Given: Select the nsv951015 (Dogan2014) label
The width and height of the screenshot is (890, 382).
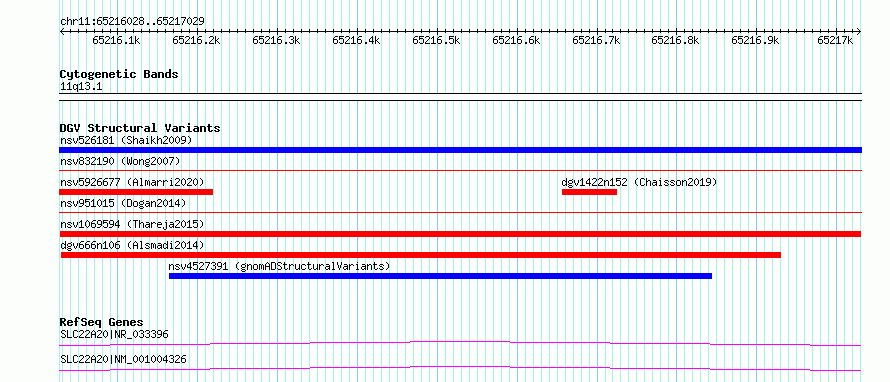Looking at the screenshot, I should [x=123, y=203].
